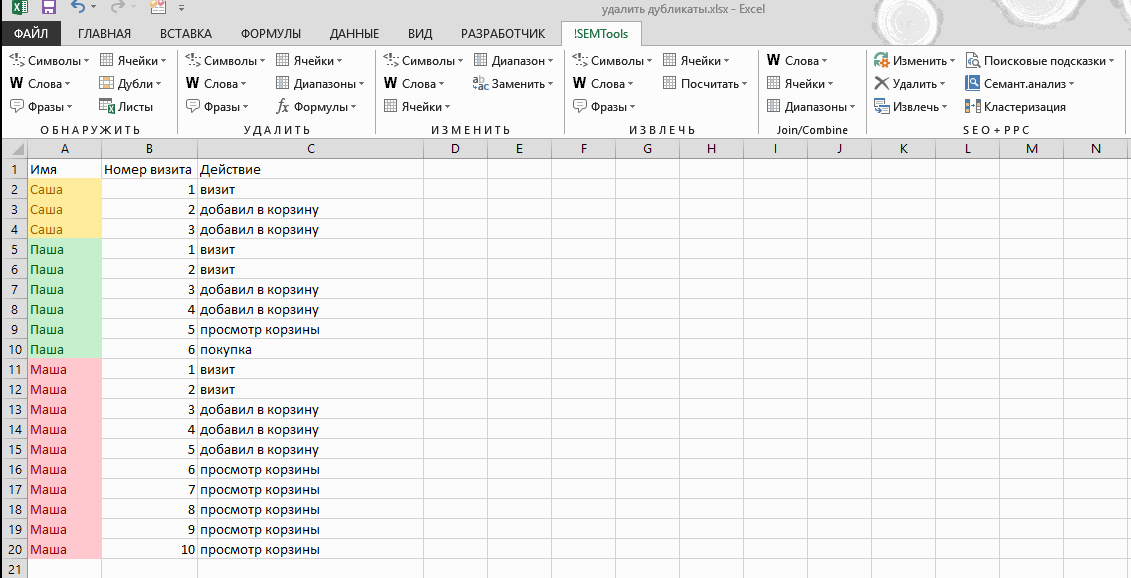
Task: Switch to the РАЗРАБОТЧИК tab
Action: 503,34
